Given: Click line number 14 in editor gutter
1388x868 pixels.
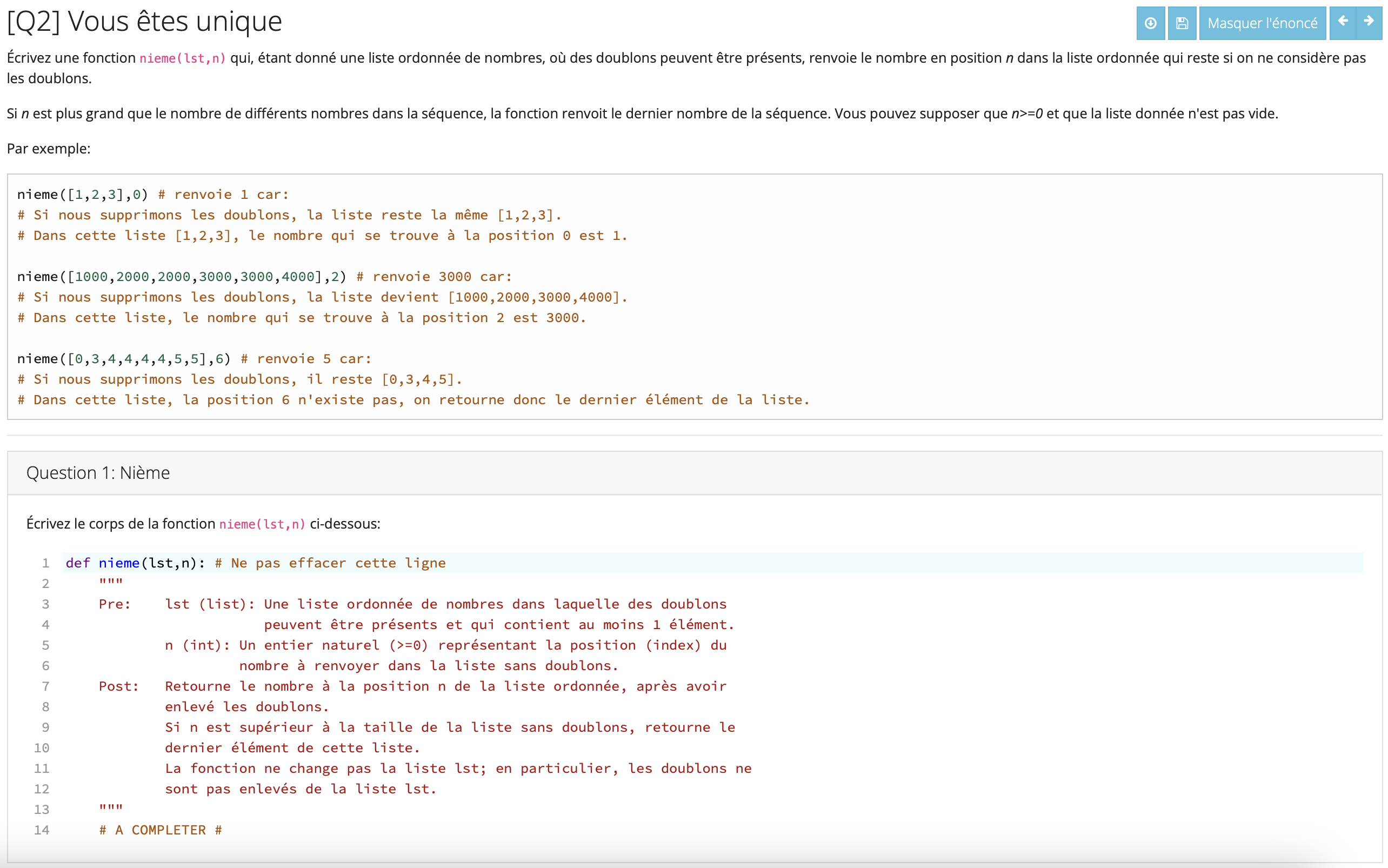Looking at the screenshot, I should (x=41, y=830).
